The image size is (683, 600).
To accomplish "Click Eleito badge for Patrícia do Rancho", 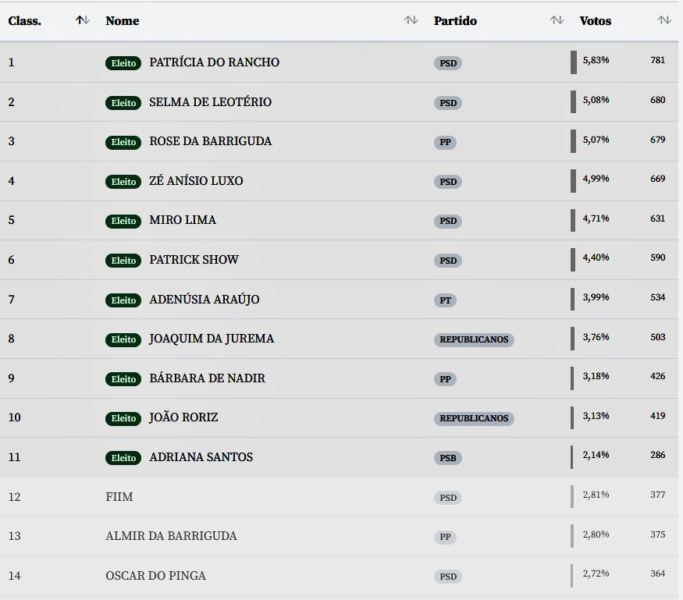I will coord(123,63).
